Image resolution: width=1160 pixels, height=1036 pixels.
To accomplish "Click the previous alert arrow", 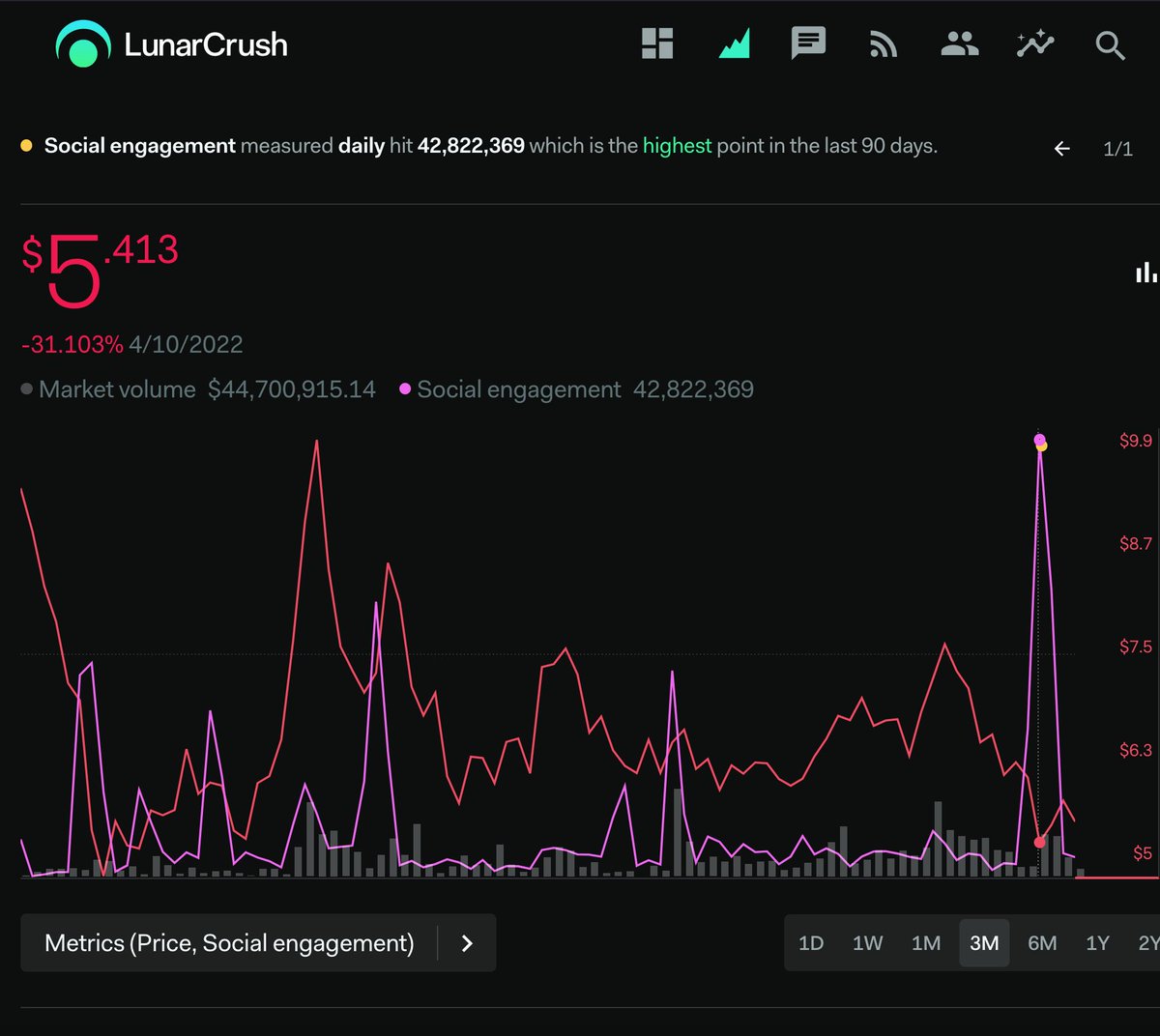I will point(1061,149).
